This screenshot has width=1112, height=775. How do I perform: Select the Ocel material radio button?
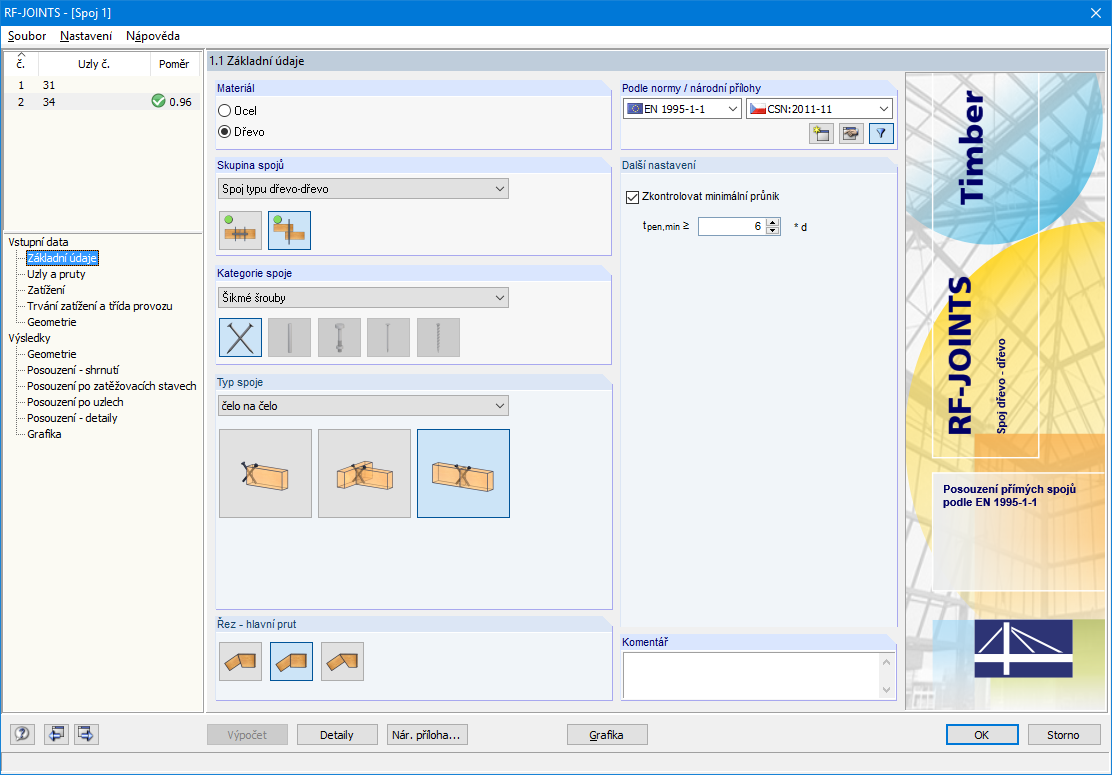point(225,111)
